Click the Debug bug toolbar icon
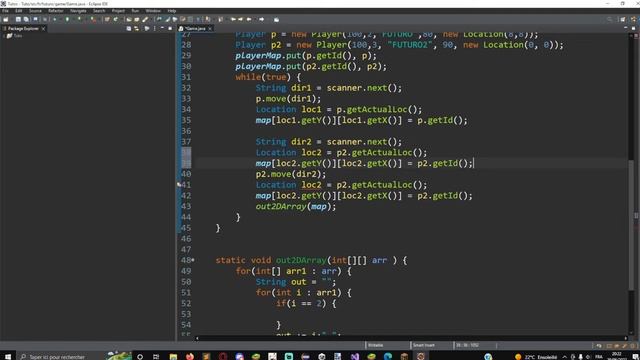This screenshot has width=640, height=360. pos(54,19)
